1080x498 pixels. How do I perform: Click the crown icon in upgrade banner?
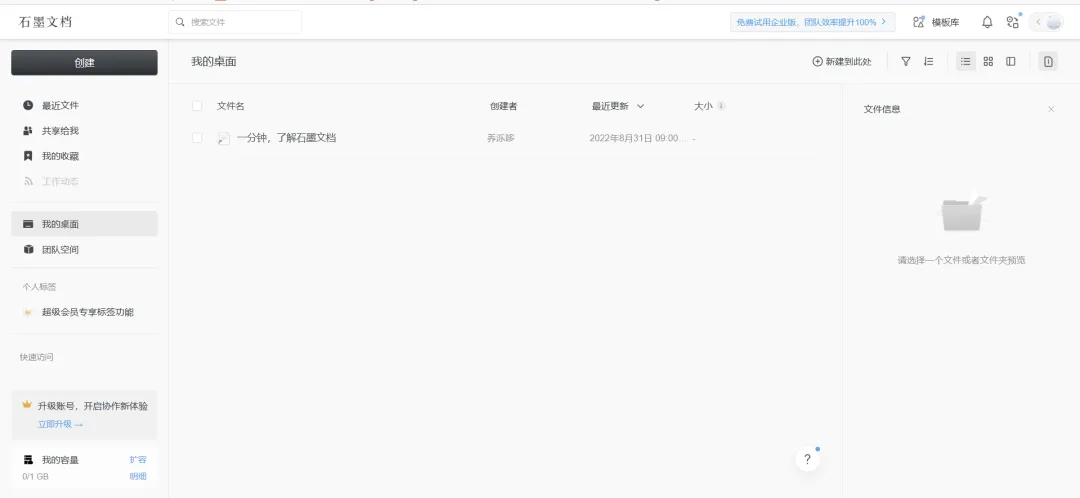click(27, 405)
